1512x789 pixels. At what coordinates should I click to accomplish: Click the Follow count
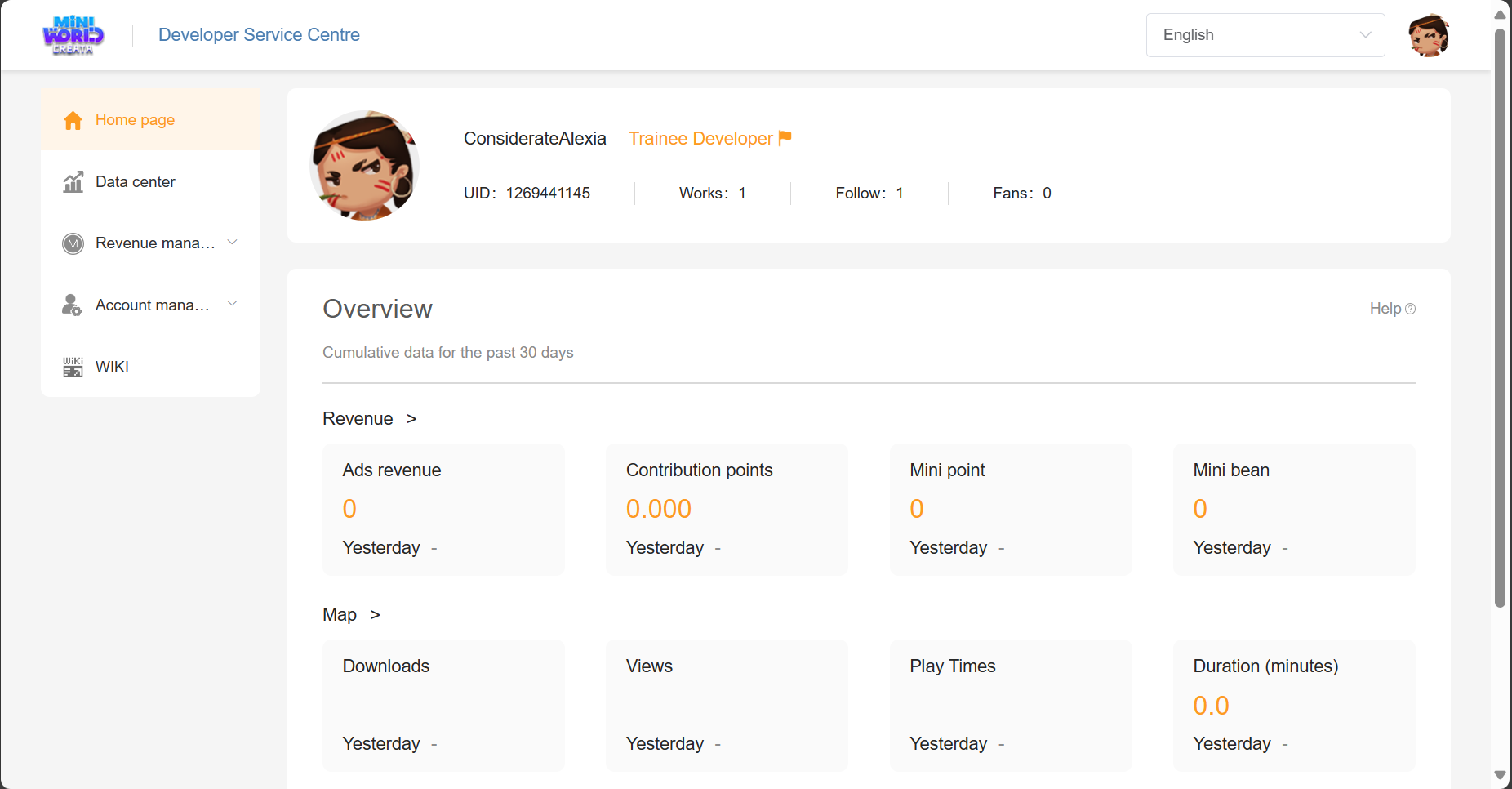(869, 194)
